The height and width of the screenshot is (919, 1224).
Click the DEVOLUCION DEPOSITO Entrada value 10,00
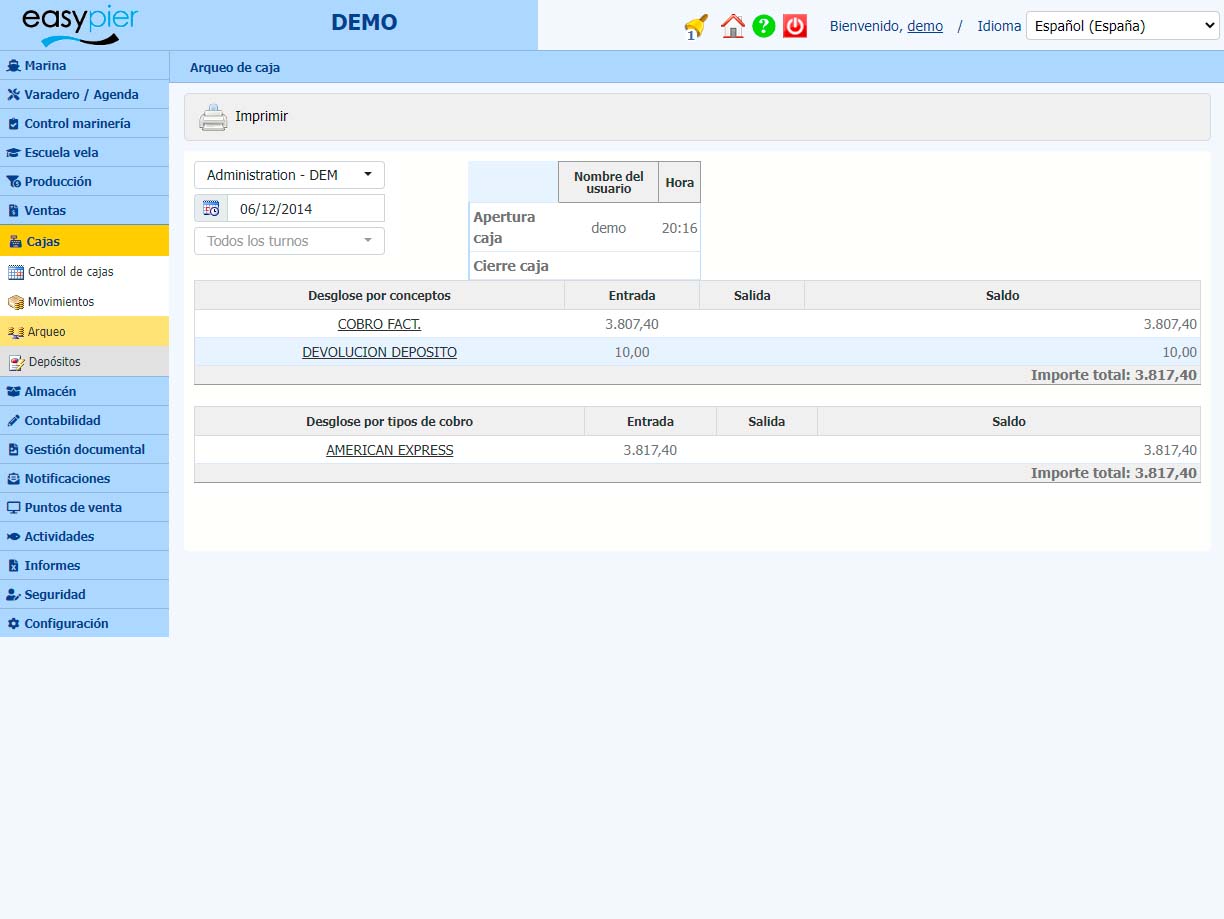(x=632, y=352)
